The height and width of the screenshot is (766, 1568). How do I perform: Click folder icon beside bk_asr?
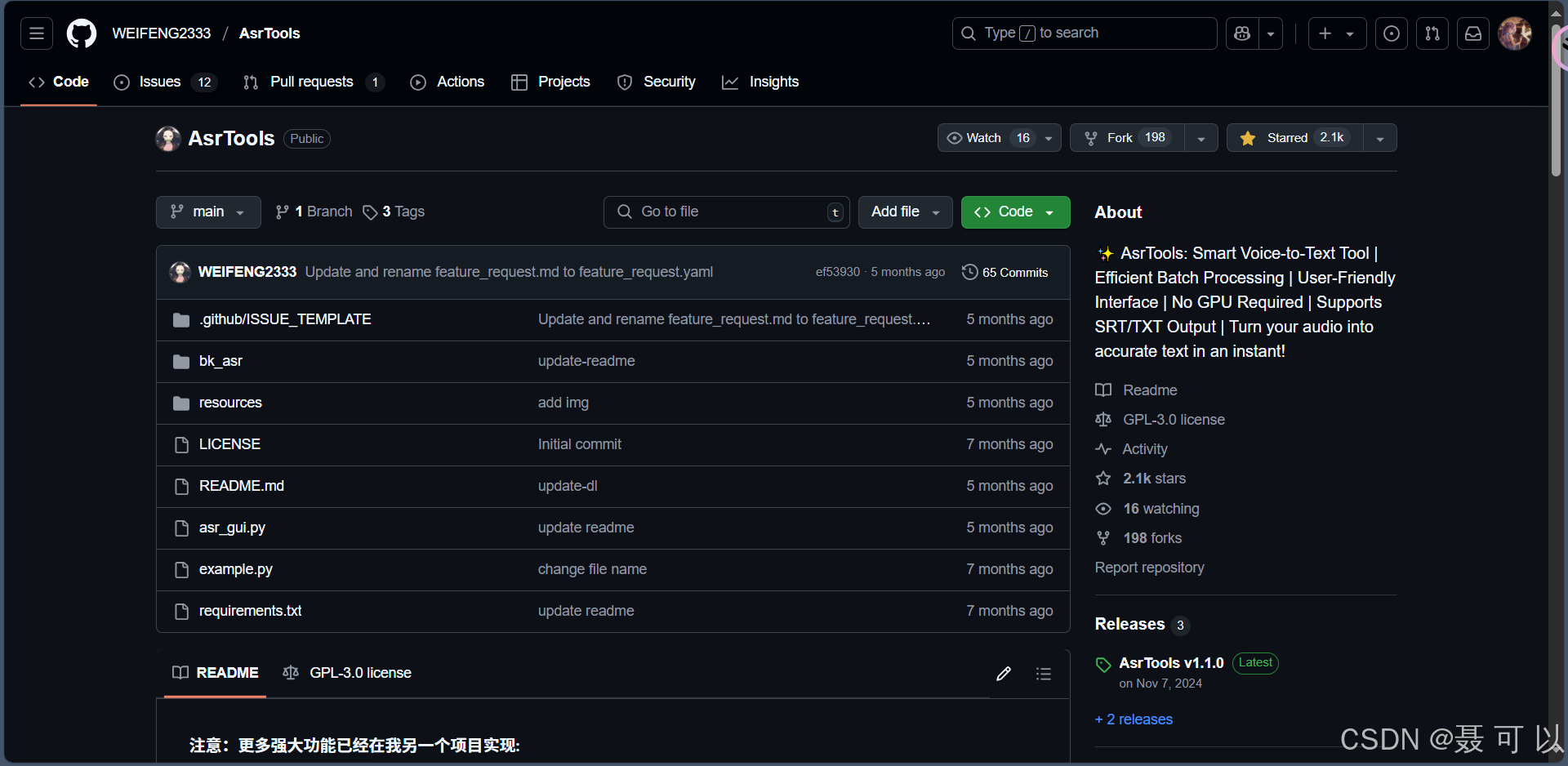[181, 362]
